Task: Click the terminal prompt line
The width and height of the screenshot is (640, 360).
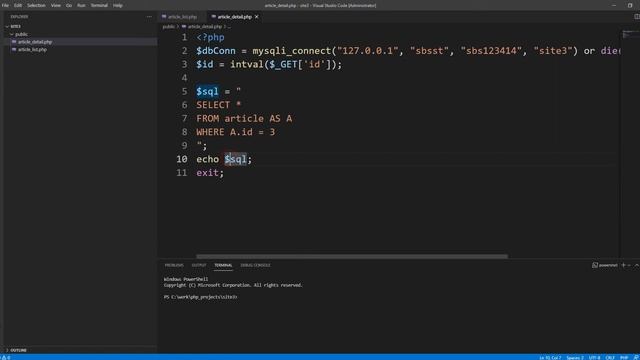Action: pyautogui.click(x=200, y=297)
